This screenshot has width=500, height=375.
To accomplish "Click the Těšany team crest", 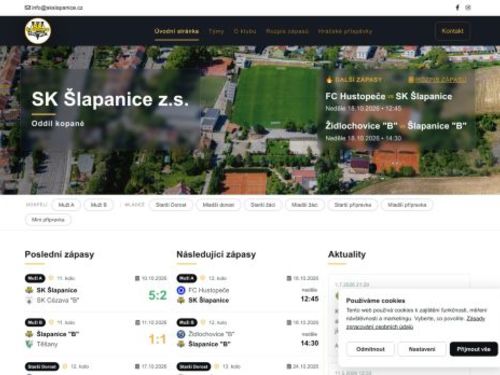I will click(x=29, y=344).
